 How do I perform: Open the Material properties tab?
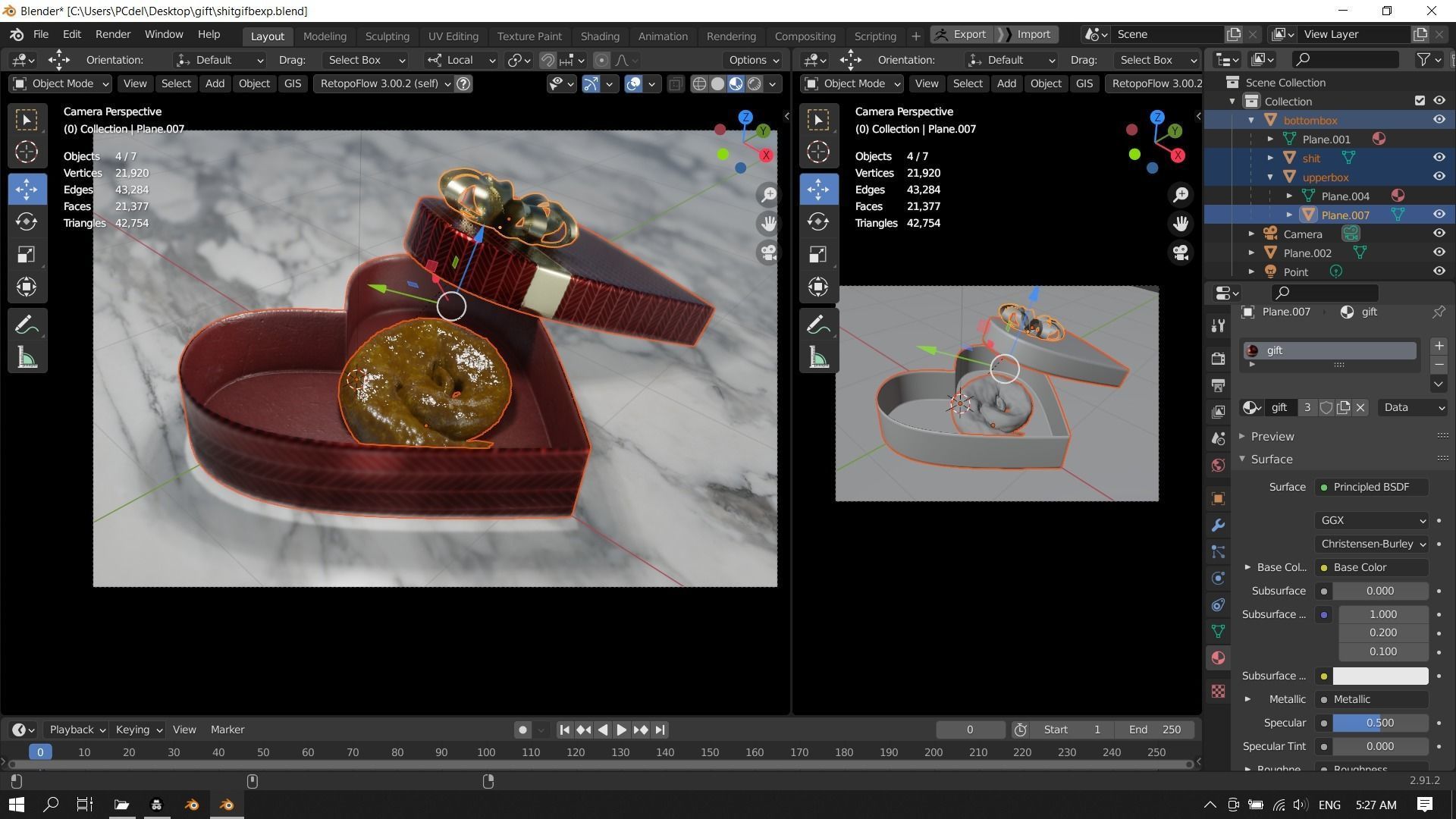point(1219,658)
